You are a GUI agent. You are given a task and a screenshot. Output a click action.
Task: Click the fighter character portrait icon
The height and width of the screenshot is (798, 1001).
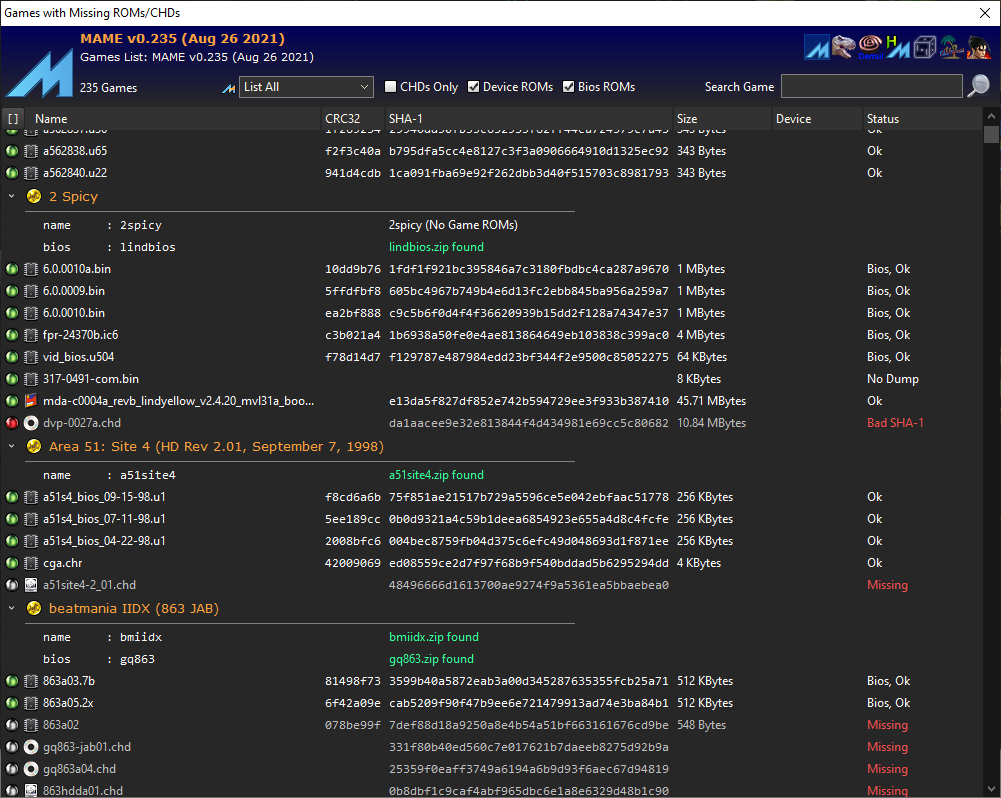(977, 47)
